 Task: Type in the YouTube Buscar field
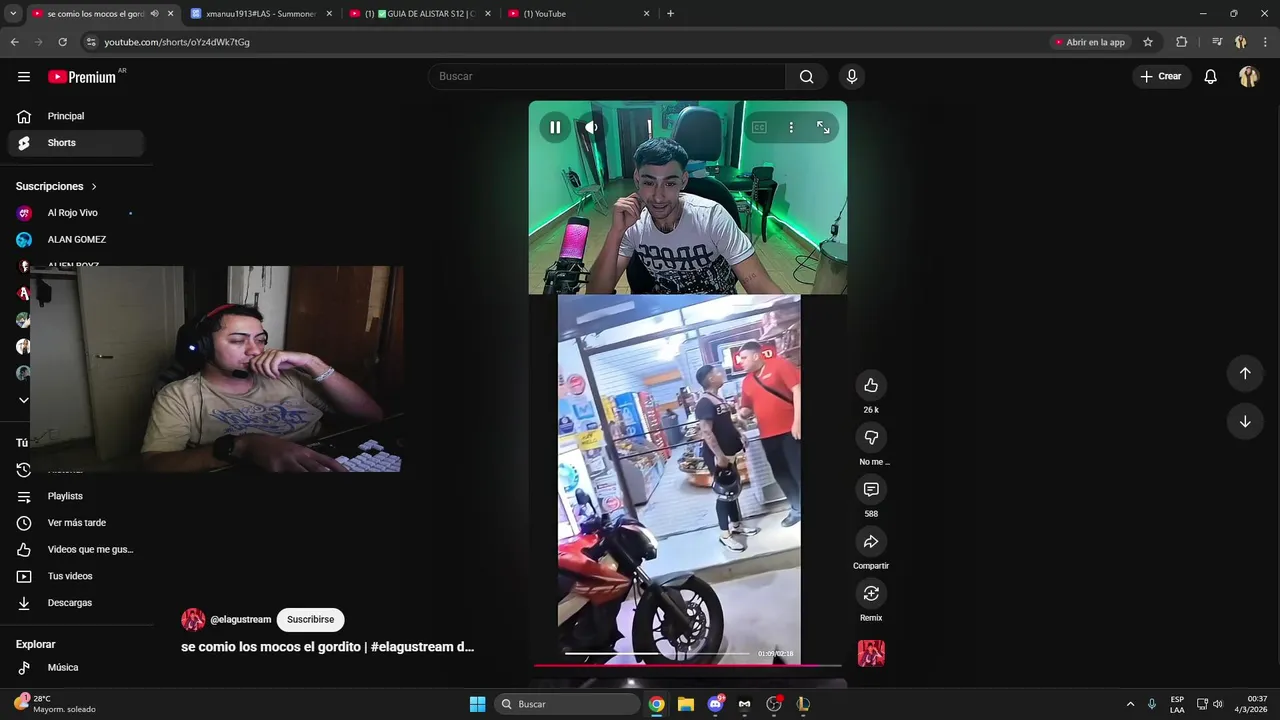pyautogui.click(x=607, y=76)
